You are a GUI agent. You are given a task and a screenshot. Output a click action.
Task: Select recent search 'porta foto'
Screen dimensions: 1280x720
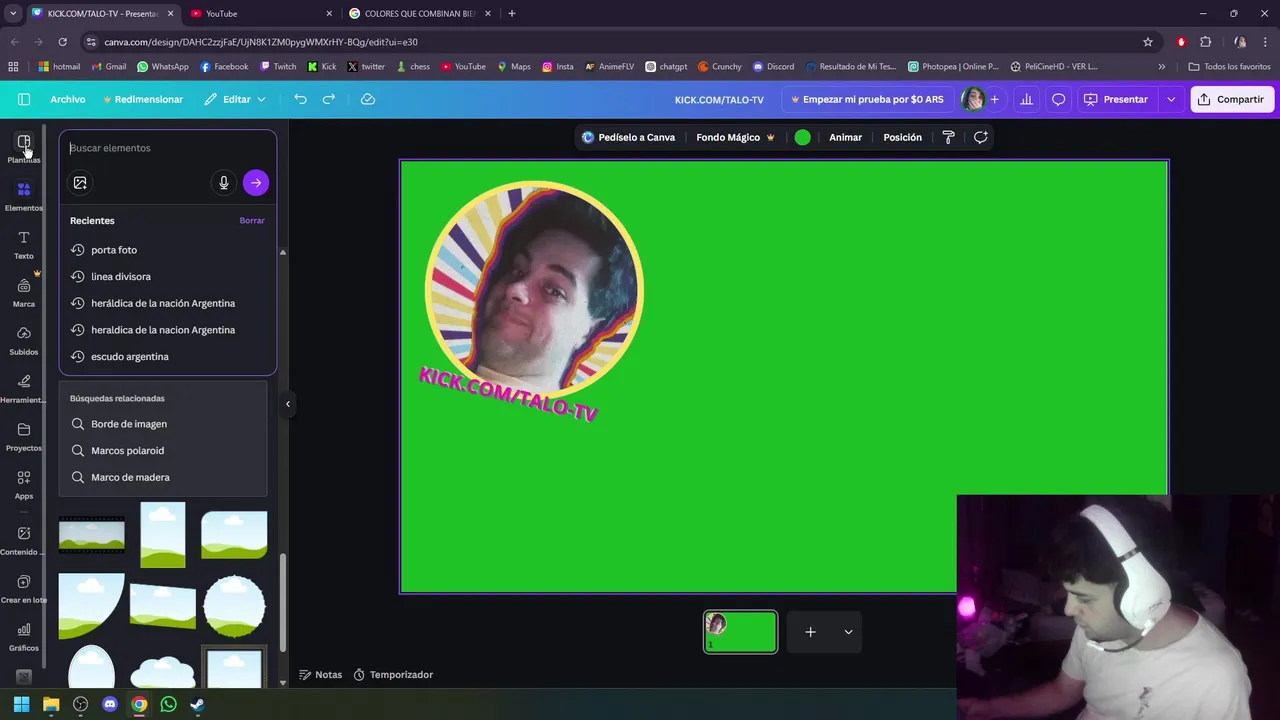(x=167, y=250)
